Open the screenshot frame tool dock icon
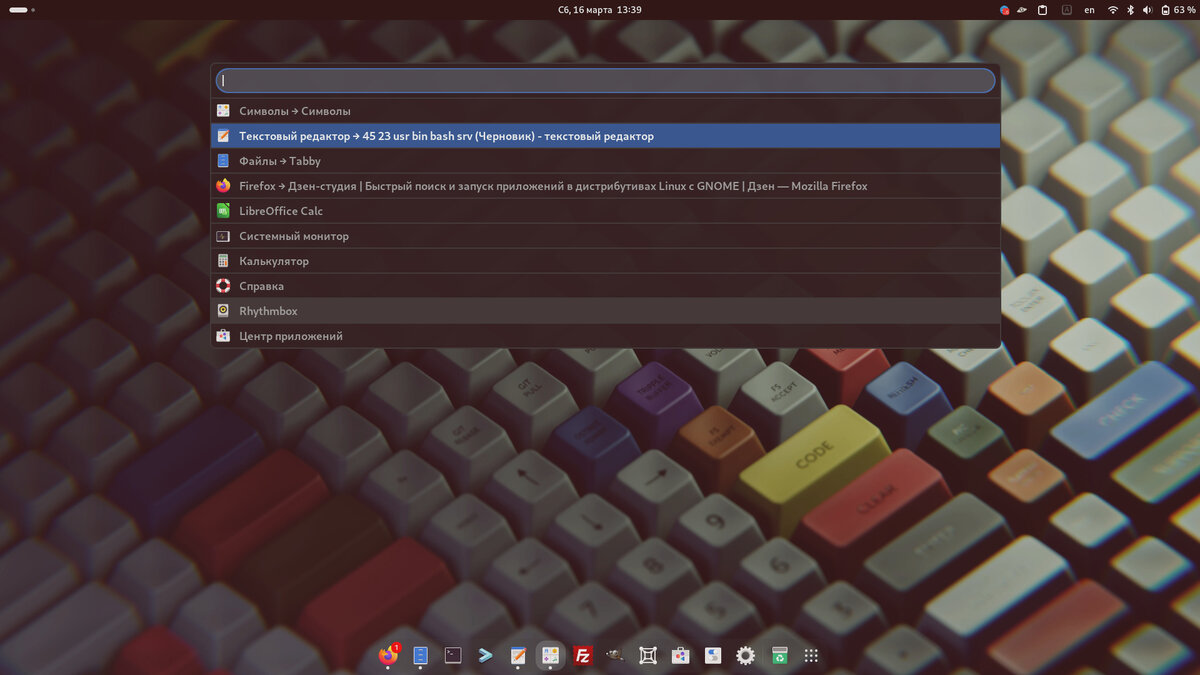The image size is (1200, 675). (x=648, y=656)
